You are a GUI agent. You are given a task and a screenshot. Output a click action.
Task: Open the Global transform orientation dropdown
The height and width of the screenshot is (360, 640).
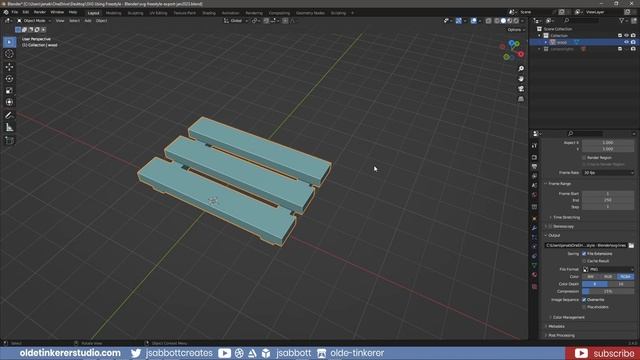coord(236,20)
